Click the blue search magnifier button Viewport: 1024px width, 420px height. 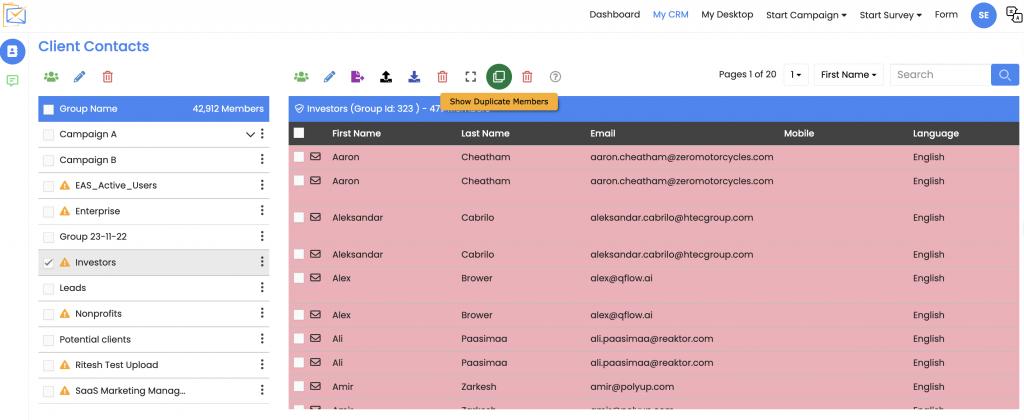pyautogui.click(x=1004, y=75)
